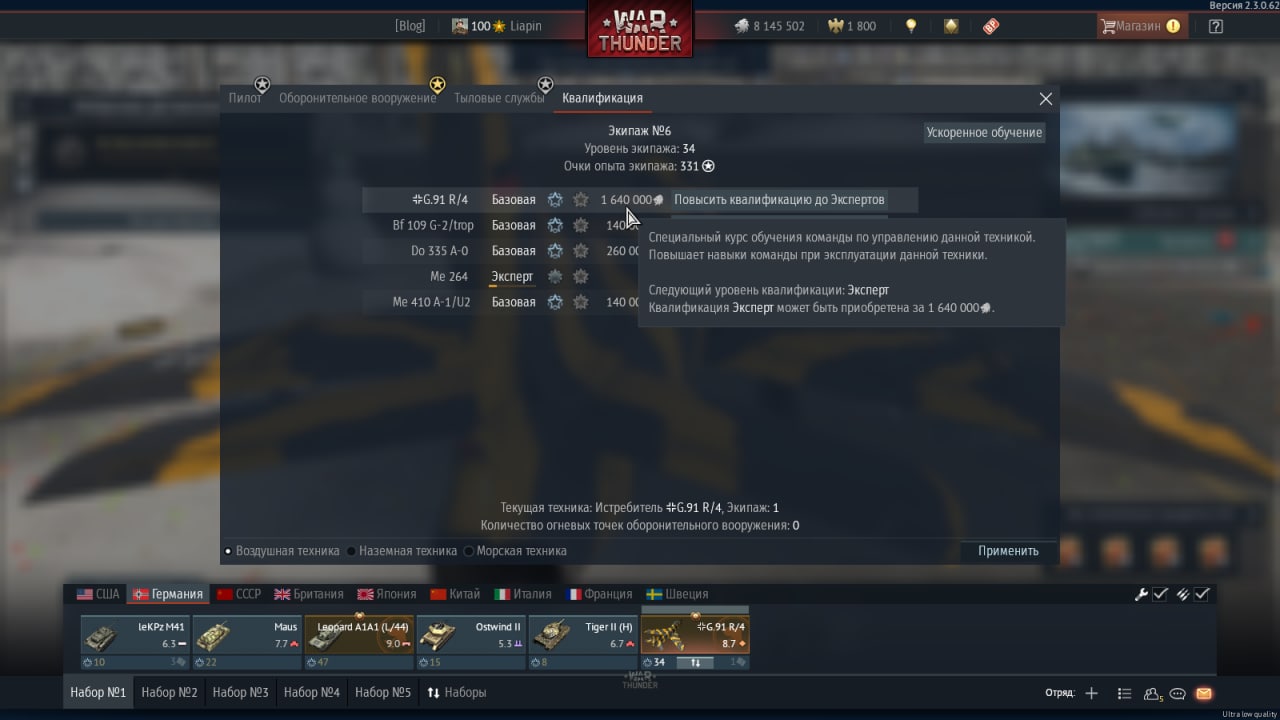Open the help question mark icon
Screen dimensions: 1280x720
click(1216, 26)
